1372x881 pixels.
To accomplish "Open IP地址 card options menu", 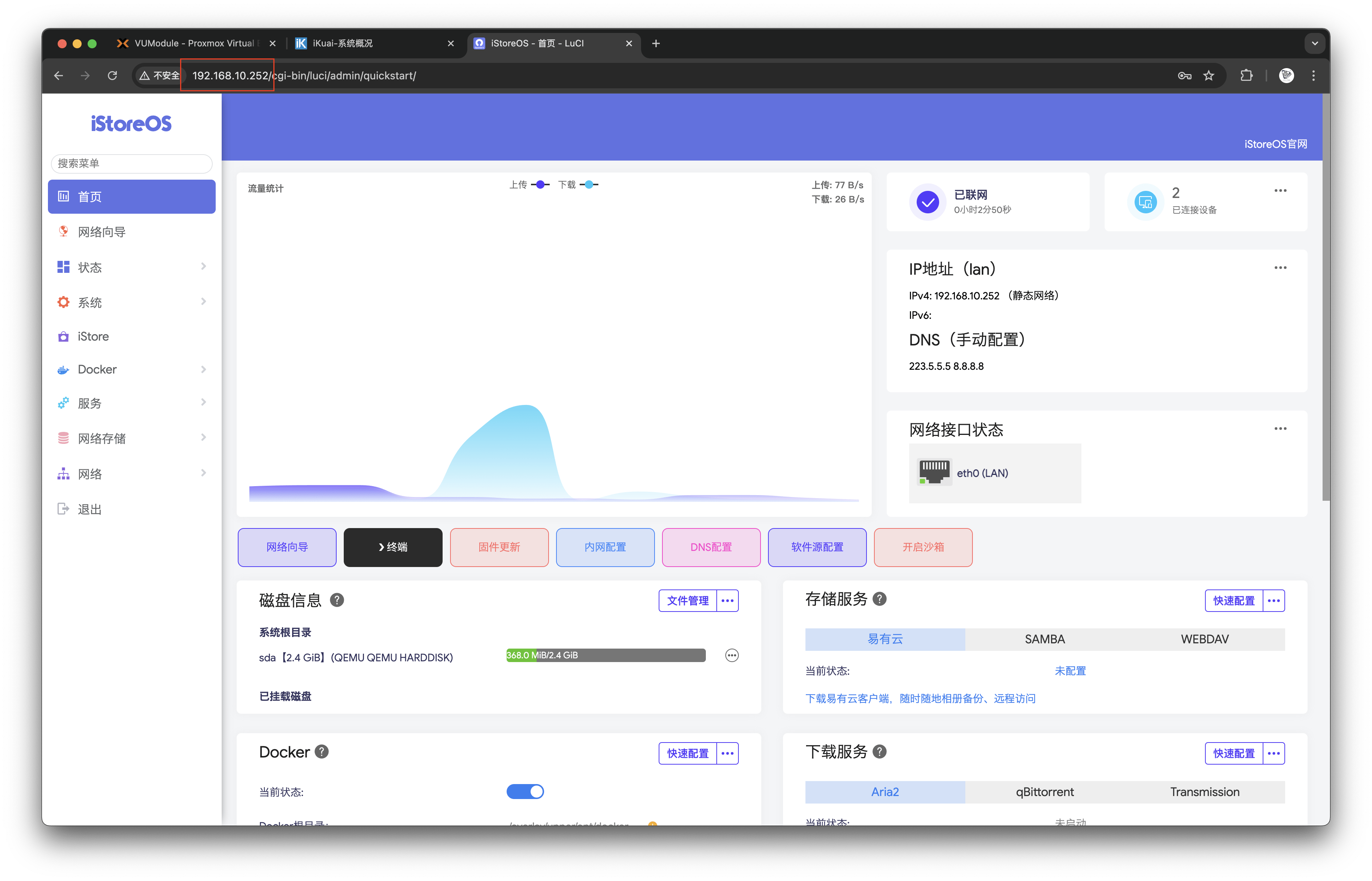I will click(x=1280, y=268).
